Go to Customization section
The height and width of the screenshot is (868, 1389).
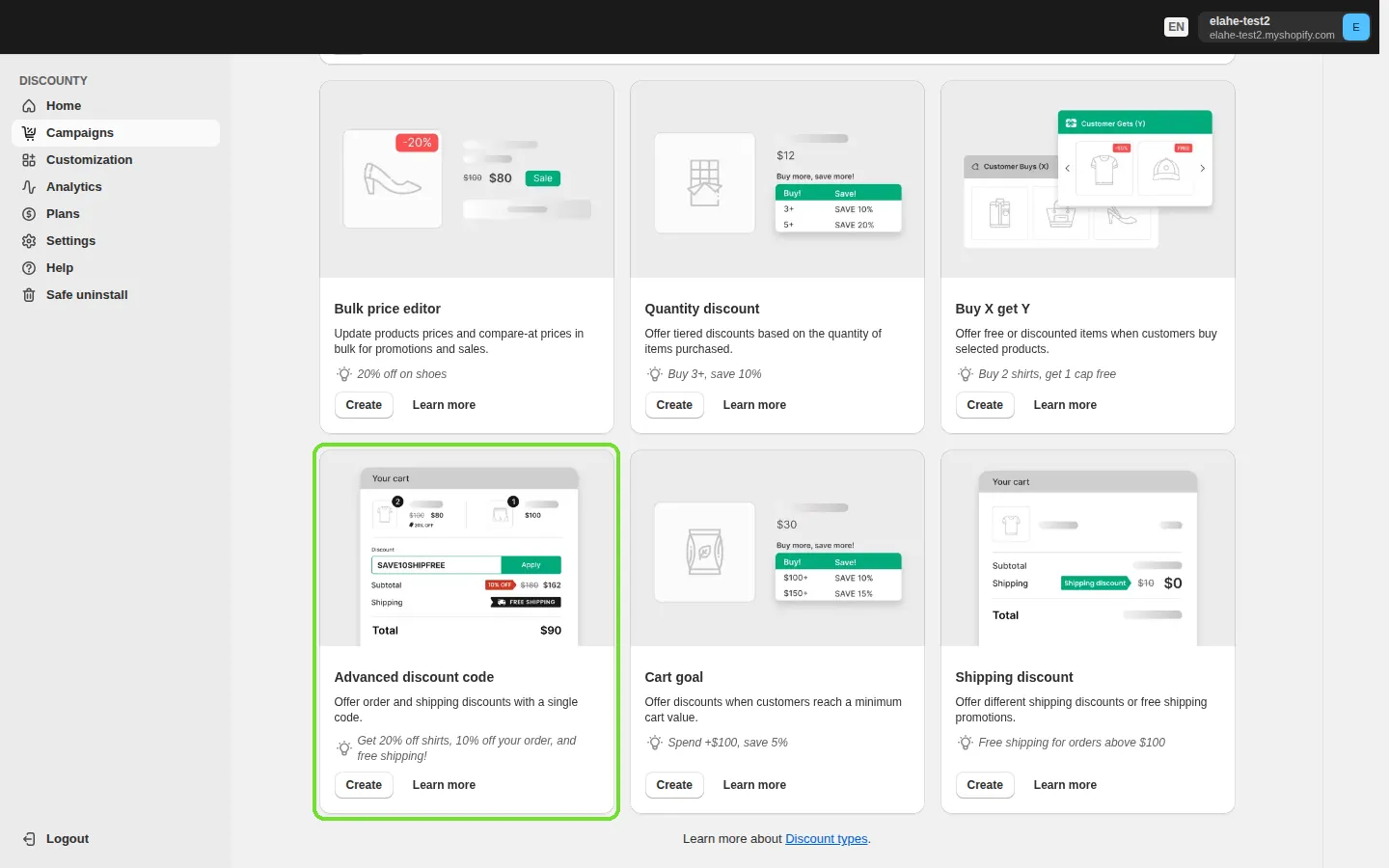(116, 160)
